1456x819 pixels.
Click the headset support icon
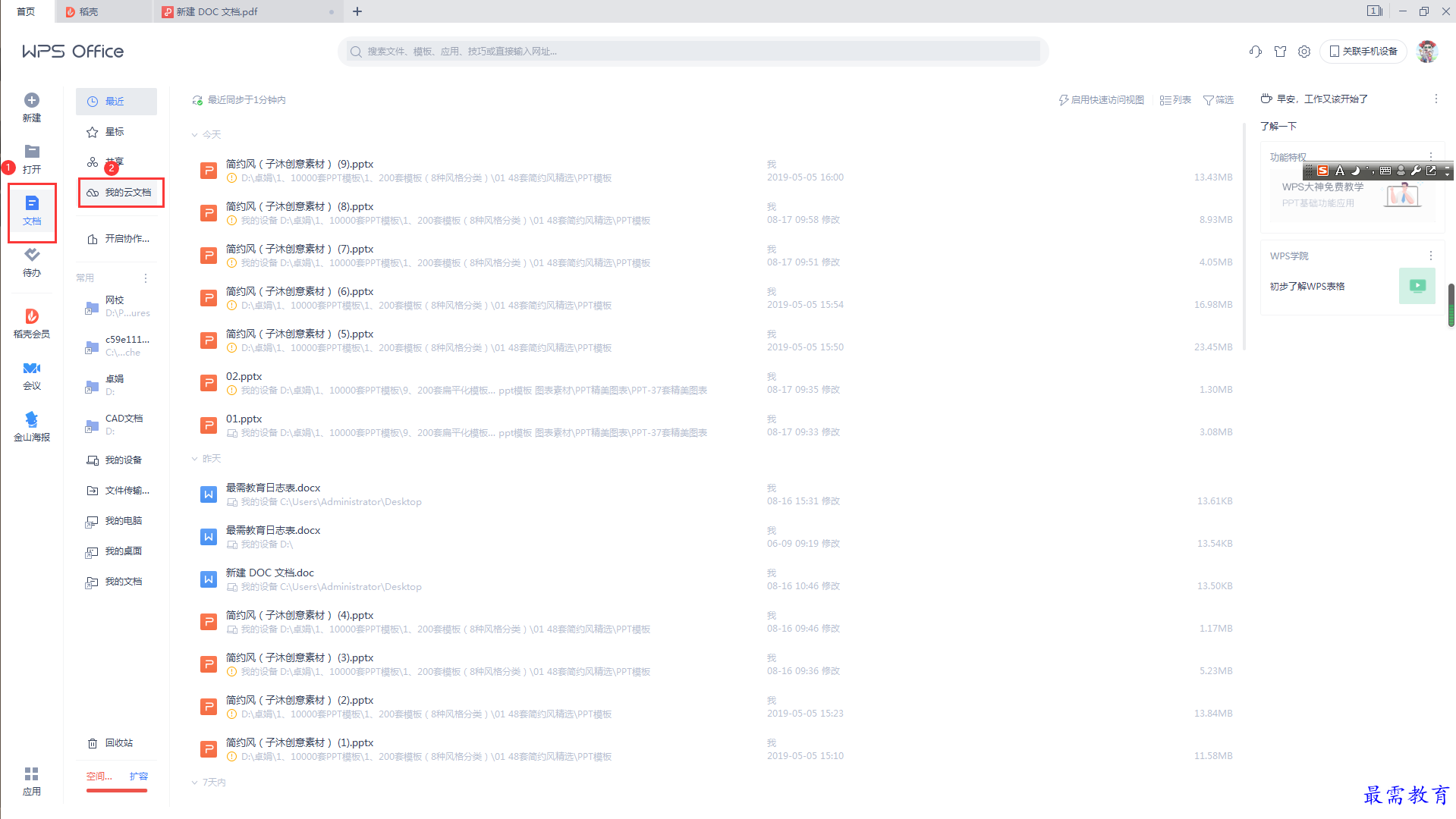(1256, 52)
